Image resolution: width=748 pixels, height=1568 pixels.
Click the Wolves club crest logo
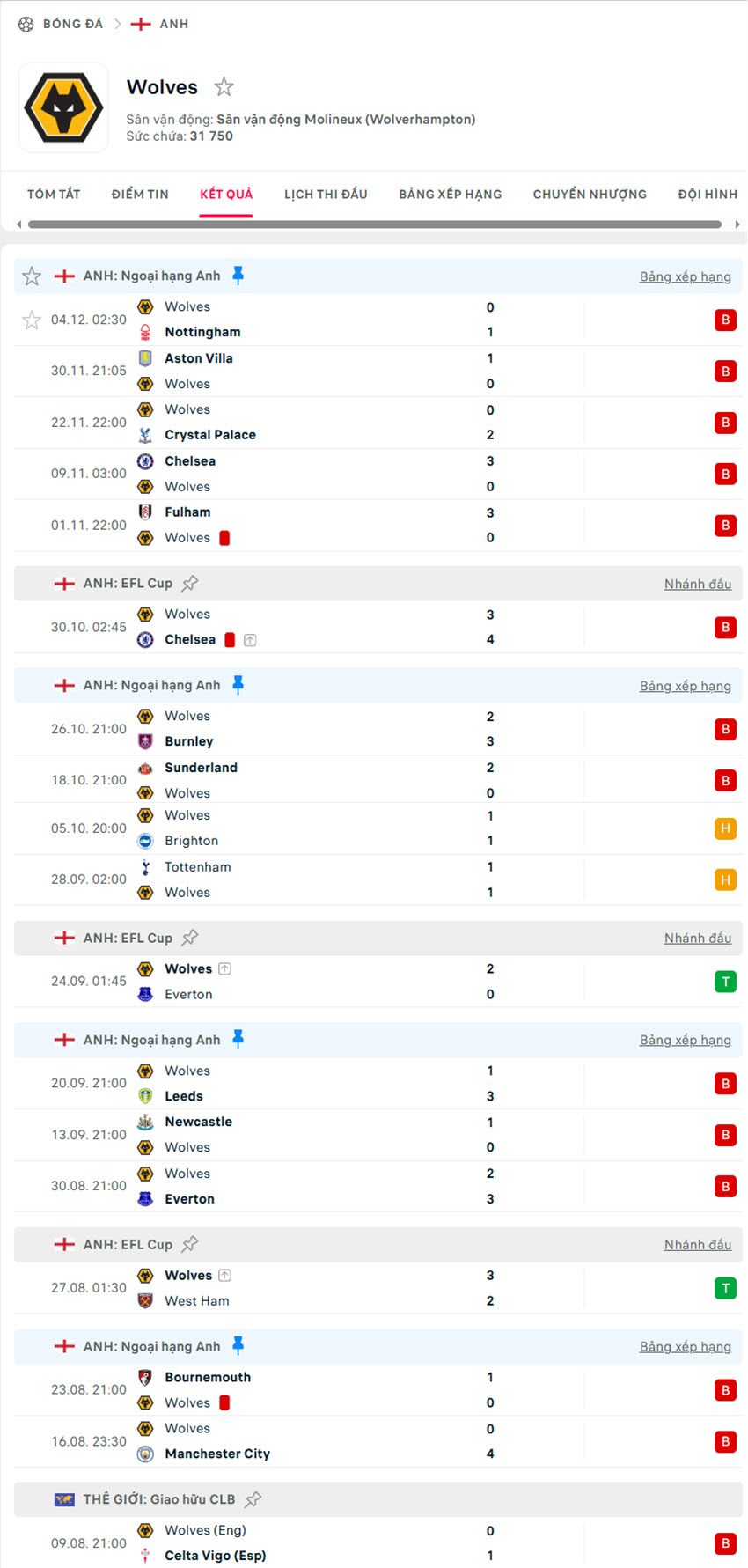pyautogui.click(x=63, y=107)
